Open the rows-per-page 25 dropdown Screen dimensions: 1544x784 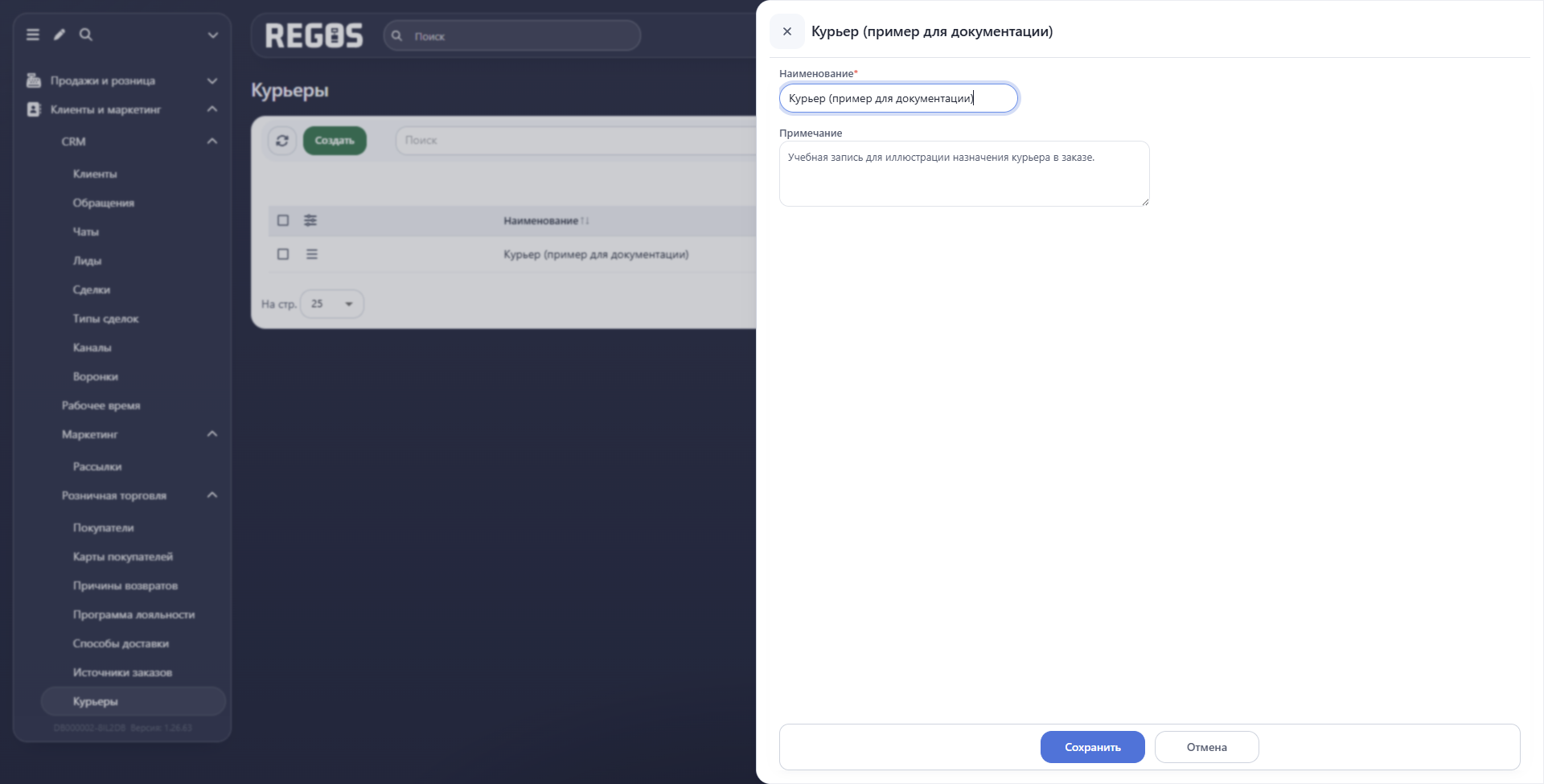332,304
